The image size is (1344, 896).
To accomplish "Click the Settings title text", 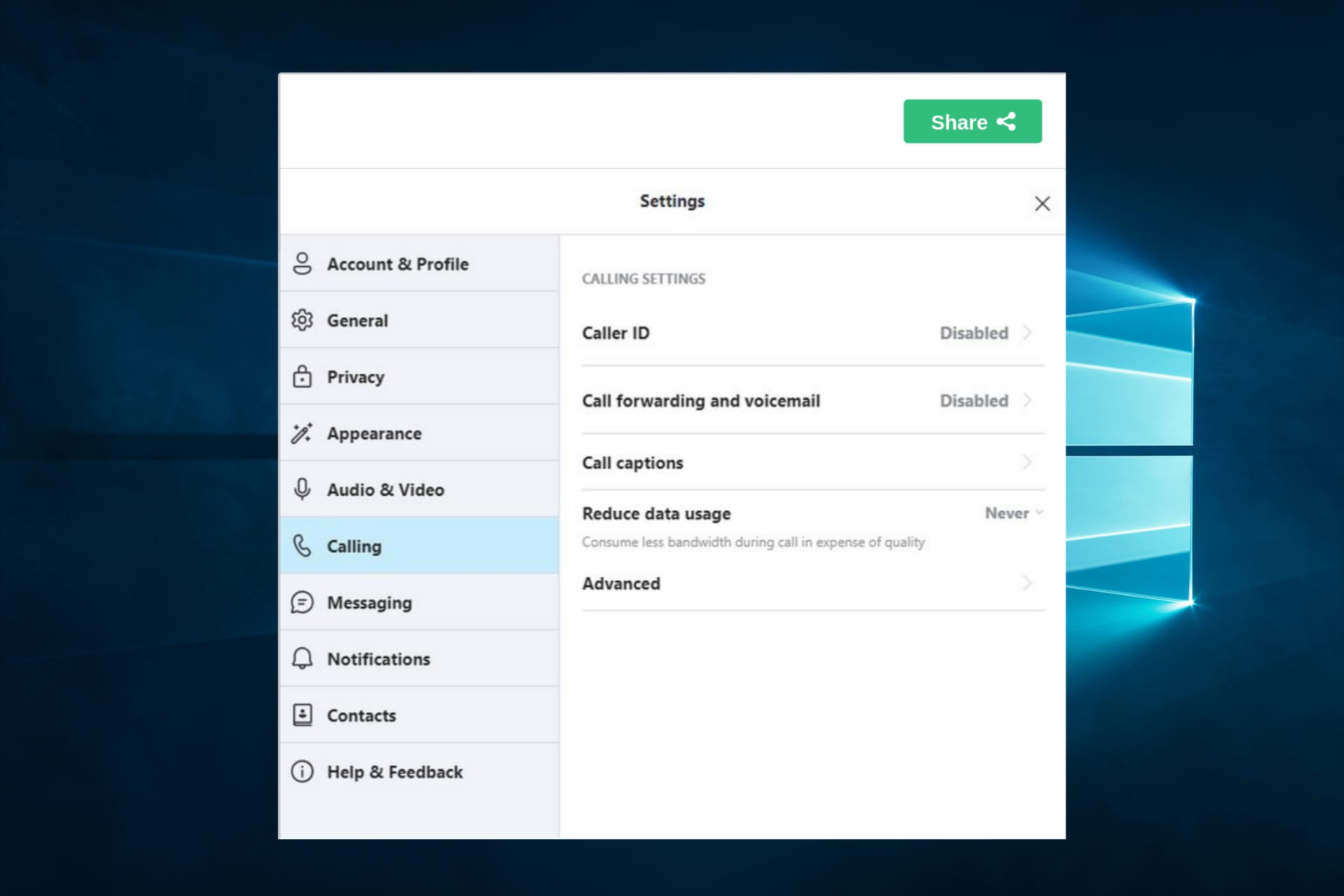I will pos(672,202).
